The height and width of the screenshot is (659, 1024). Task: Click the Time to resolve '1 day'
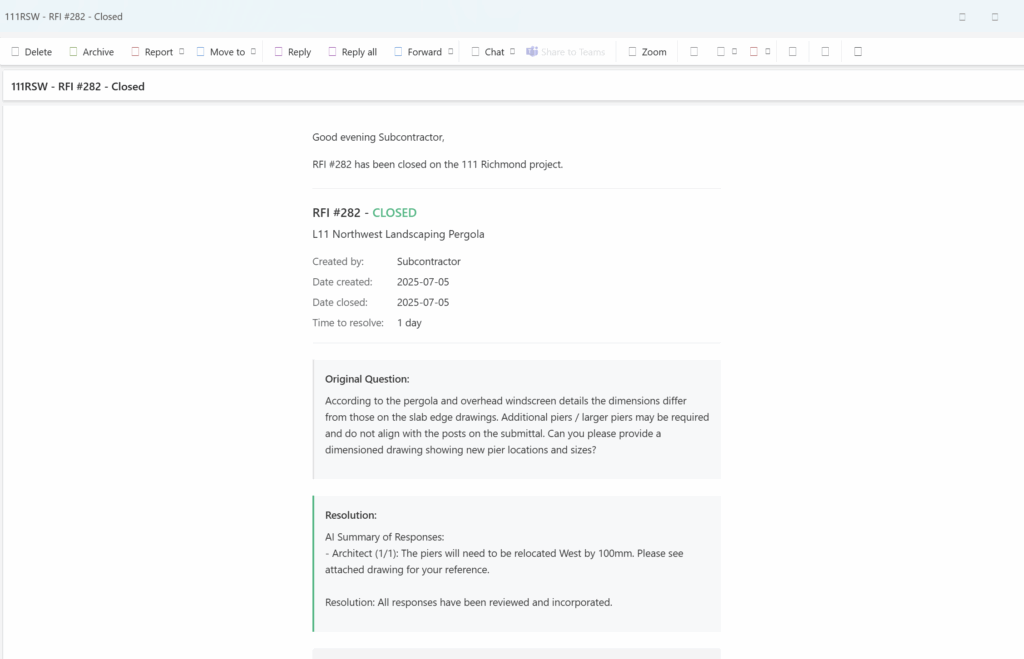(x=409, y=323)
